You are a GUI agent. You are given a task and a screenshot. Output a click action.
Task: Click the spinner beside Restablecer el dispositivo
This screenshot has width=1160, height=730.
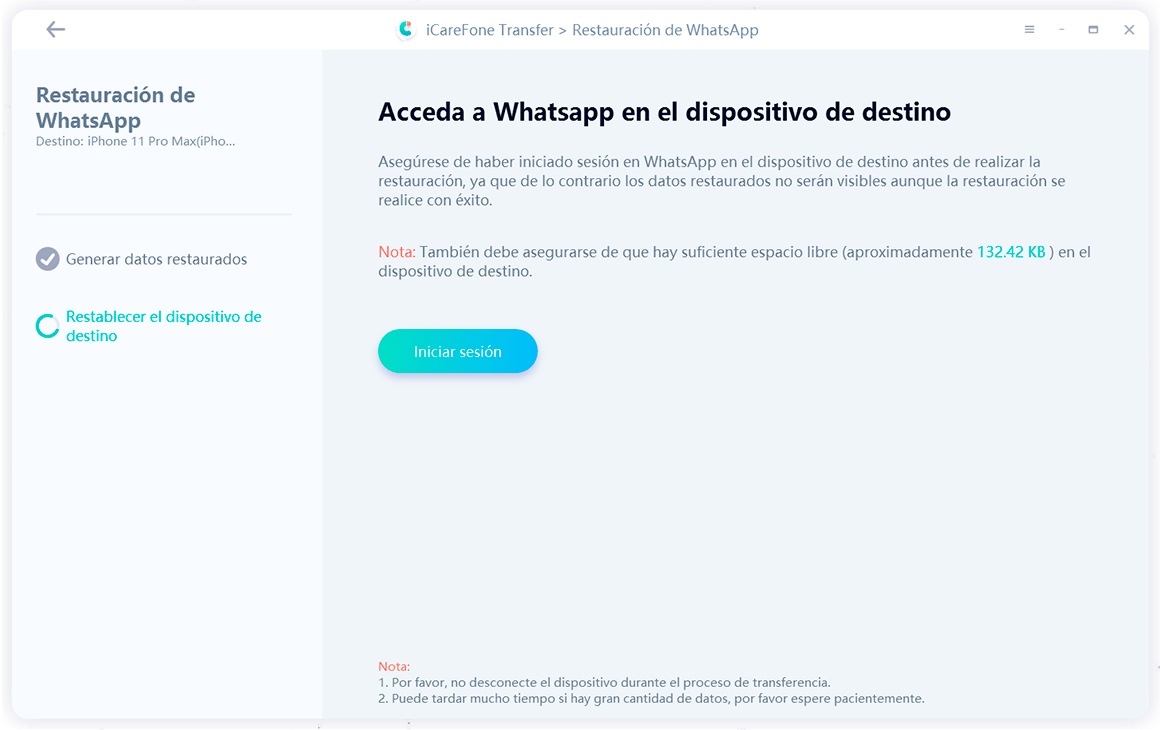pyautogui.click(x=48, y=326)
